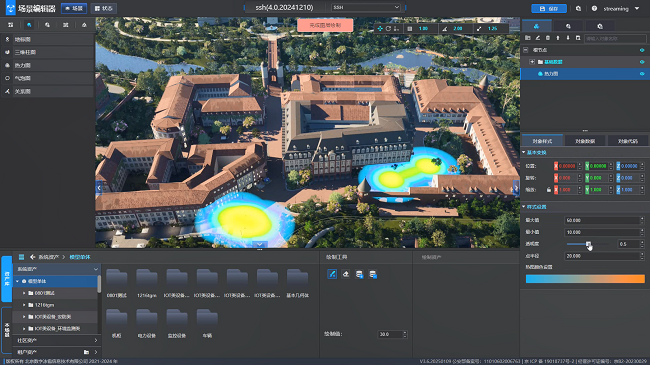Click the move-up arrow icon in scene tree toolbar
Screen dimensions: 650x365
(x=558, y=38)
